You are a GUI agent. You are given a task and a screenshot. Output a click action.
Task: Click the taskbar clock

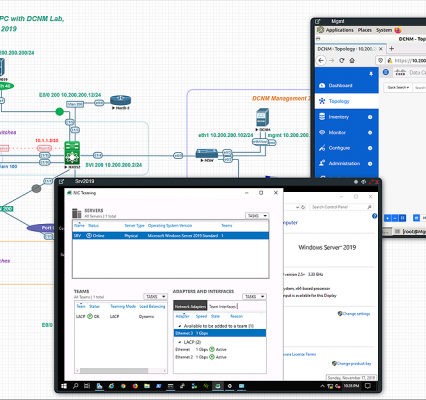point(351,386)
